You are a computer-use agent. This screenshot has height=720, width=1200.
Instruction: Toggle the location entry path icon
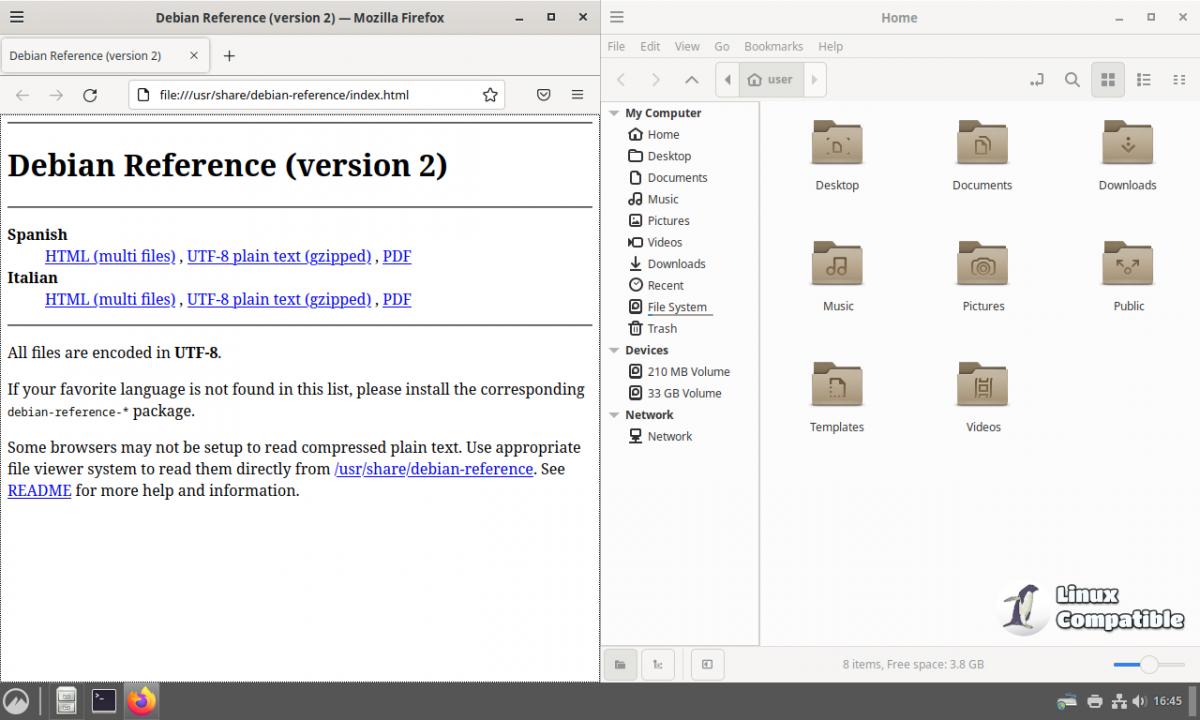click(1037, 80)
